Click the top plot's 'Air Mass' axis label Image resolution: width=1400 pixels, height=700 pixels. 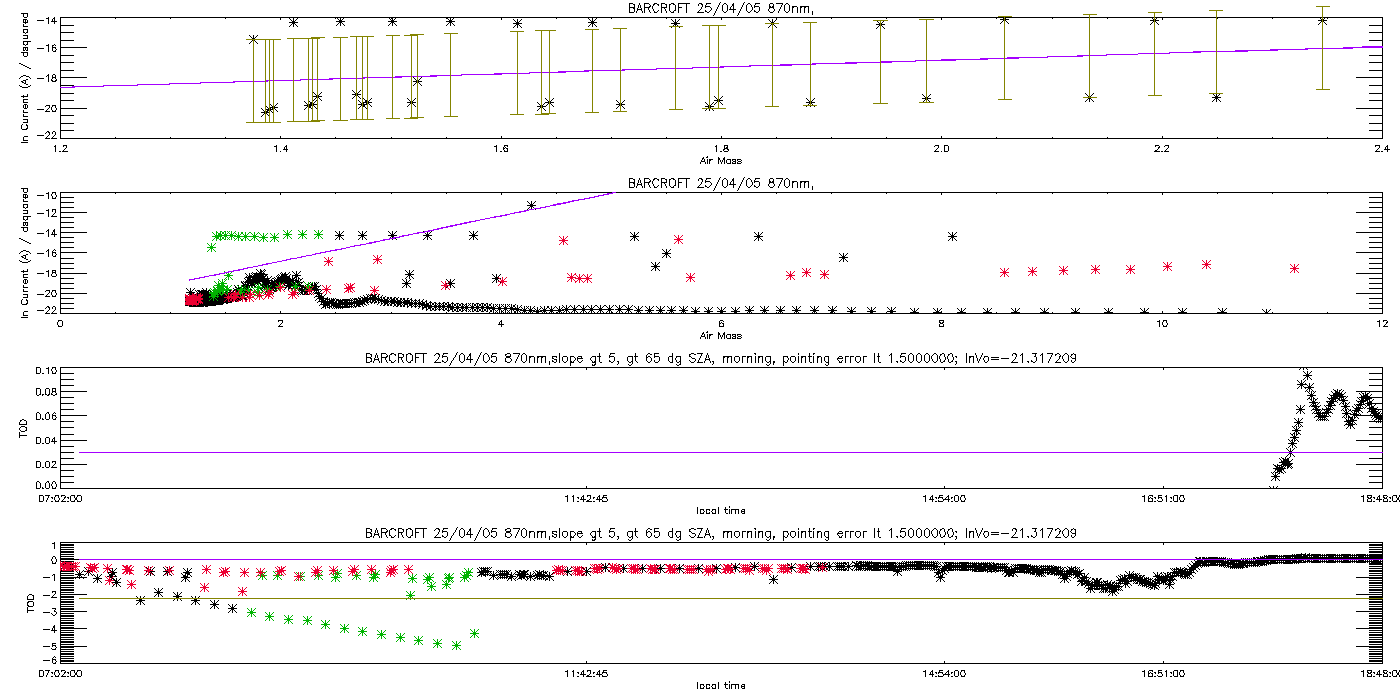(720, 160)
